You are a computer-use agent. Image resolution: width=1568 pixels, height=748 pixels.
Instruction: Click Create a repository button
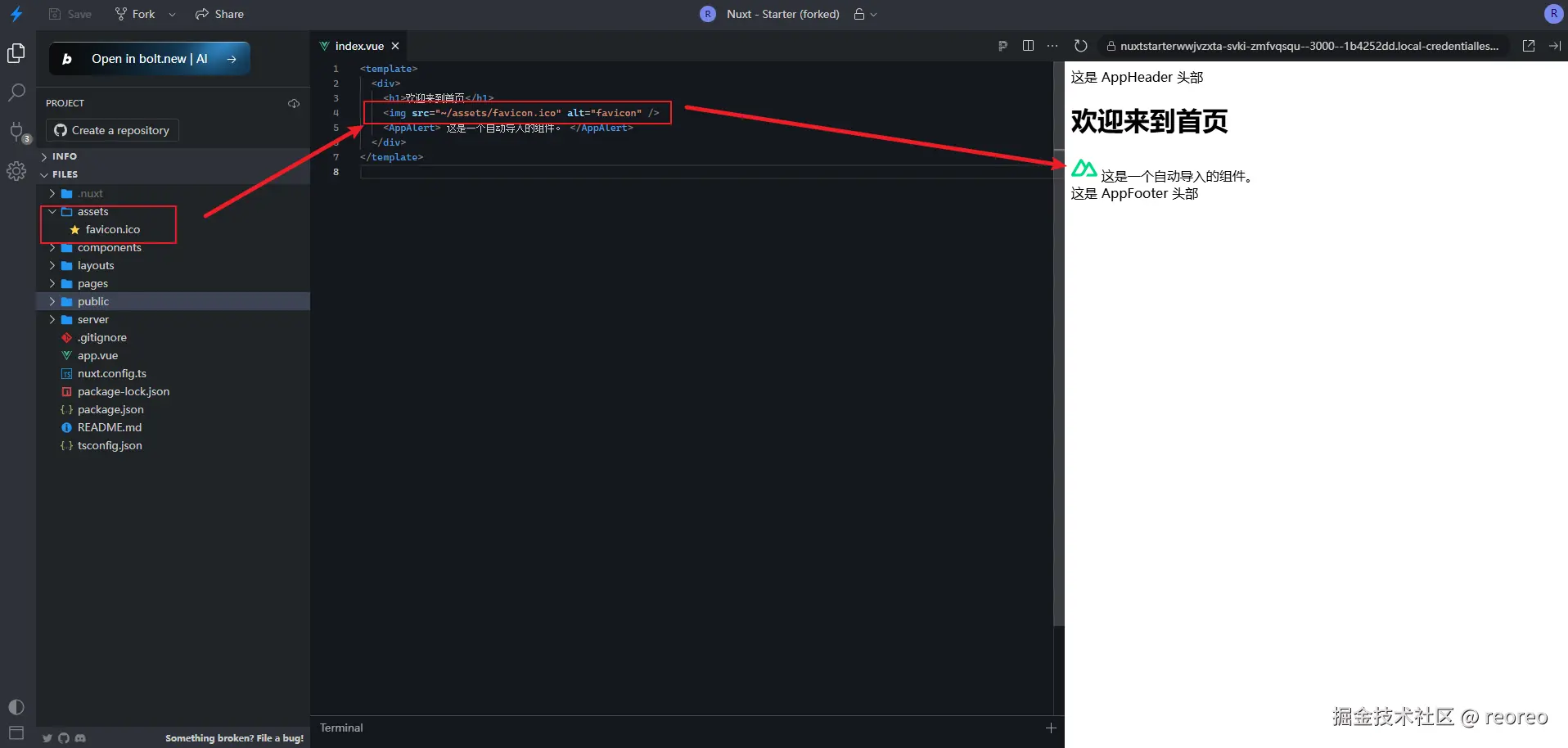112,130
